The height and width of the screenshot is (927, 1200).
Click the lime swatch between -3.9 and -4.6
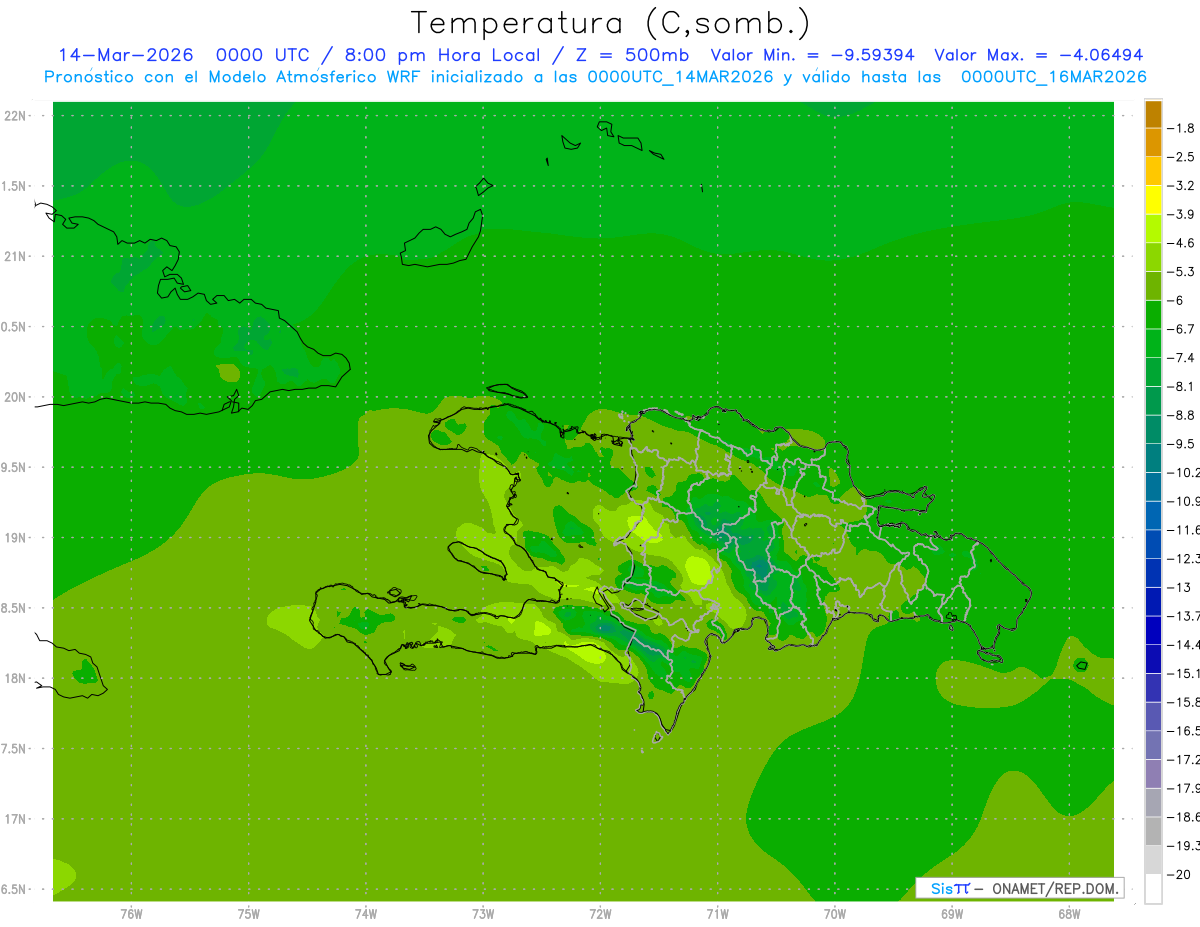[x=1153, y=229]
